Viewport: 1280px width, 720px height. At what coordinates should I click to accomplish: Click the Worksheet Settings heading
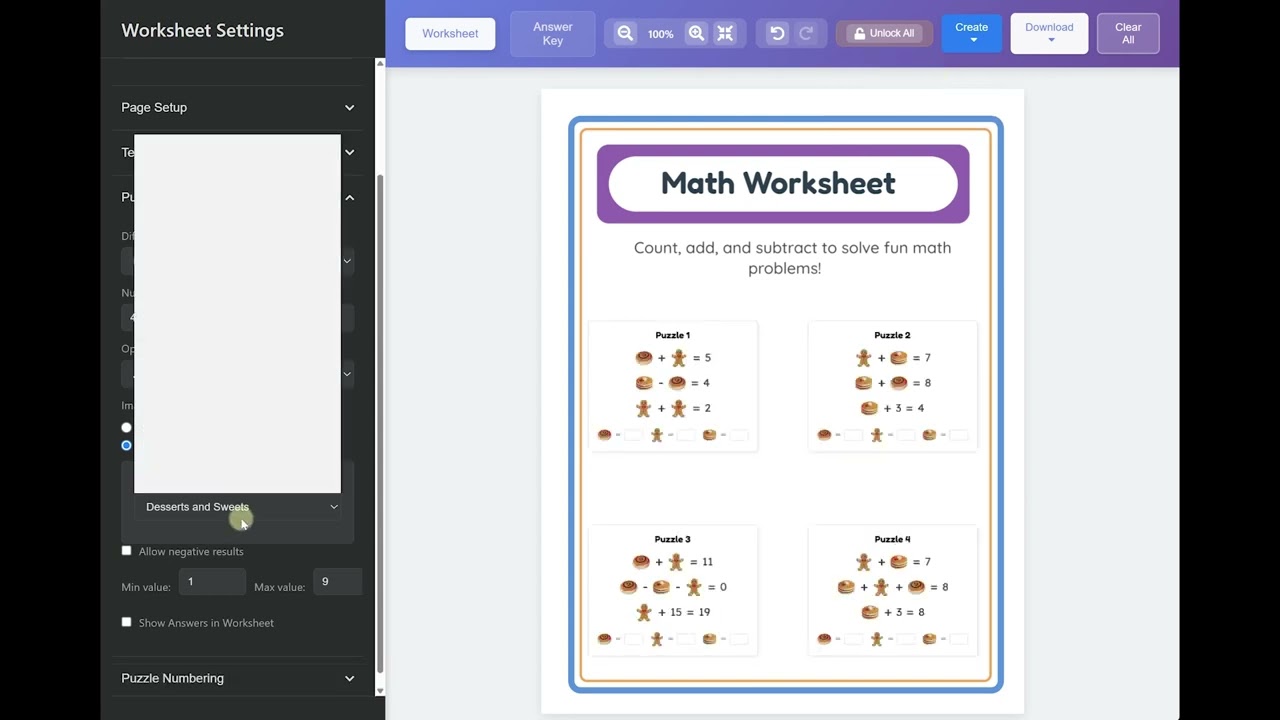pos(202,30)
